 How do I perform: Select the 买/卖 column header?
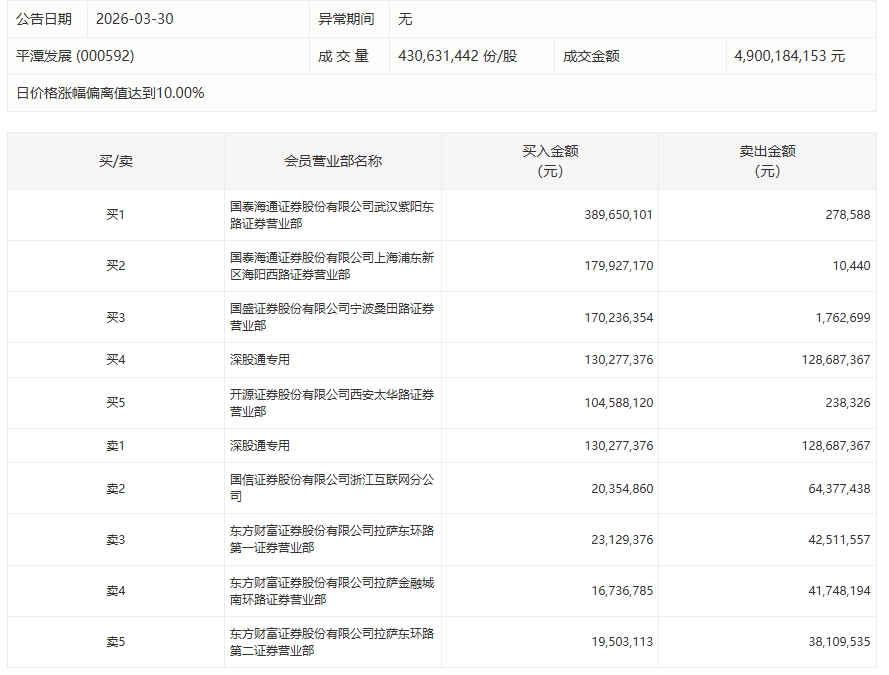[115, 161]
